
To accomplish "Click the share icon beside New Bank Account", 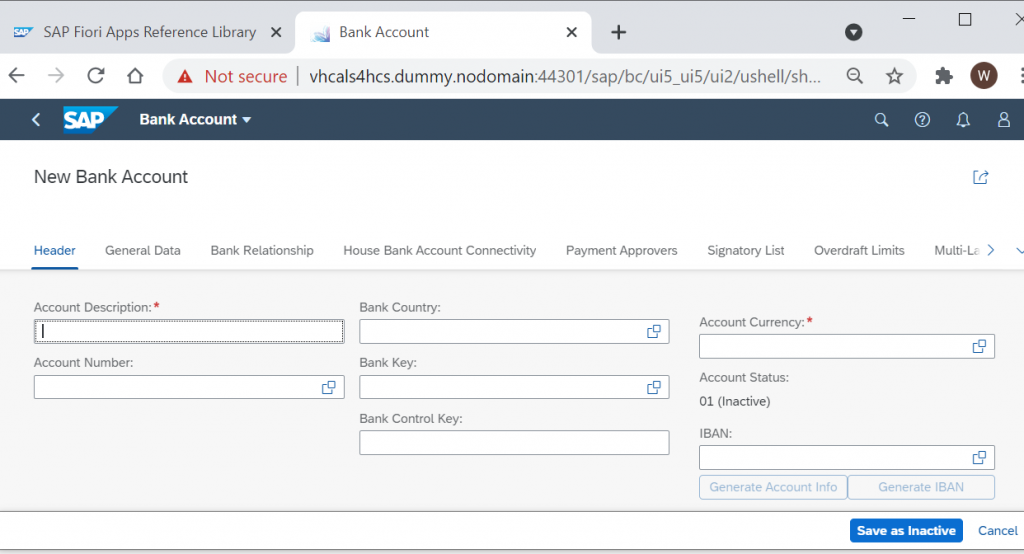I will [980, 177].
